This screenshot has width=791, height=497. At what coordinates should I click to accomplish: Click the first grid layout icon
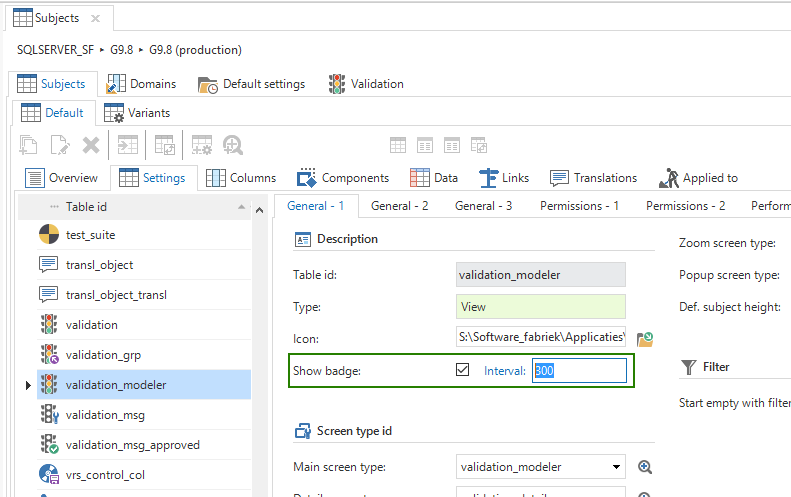[398, 145]
